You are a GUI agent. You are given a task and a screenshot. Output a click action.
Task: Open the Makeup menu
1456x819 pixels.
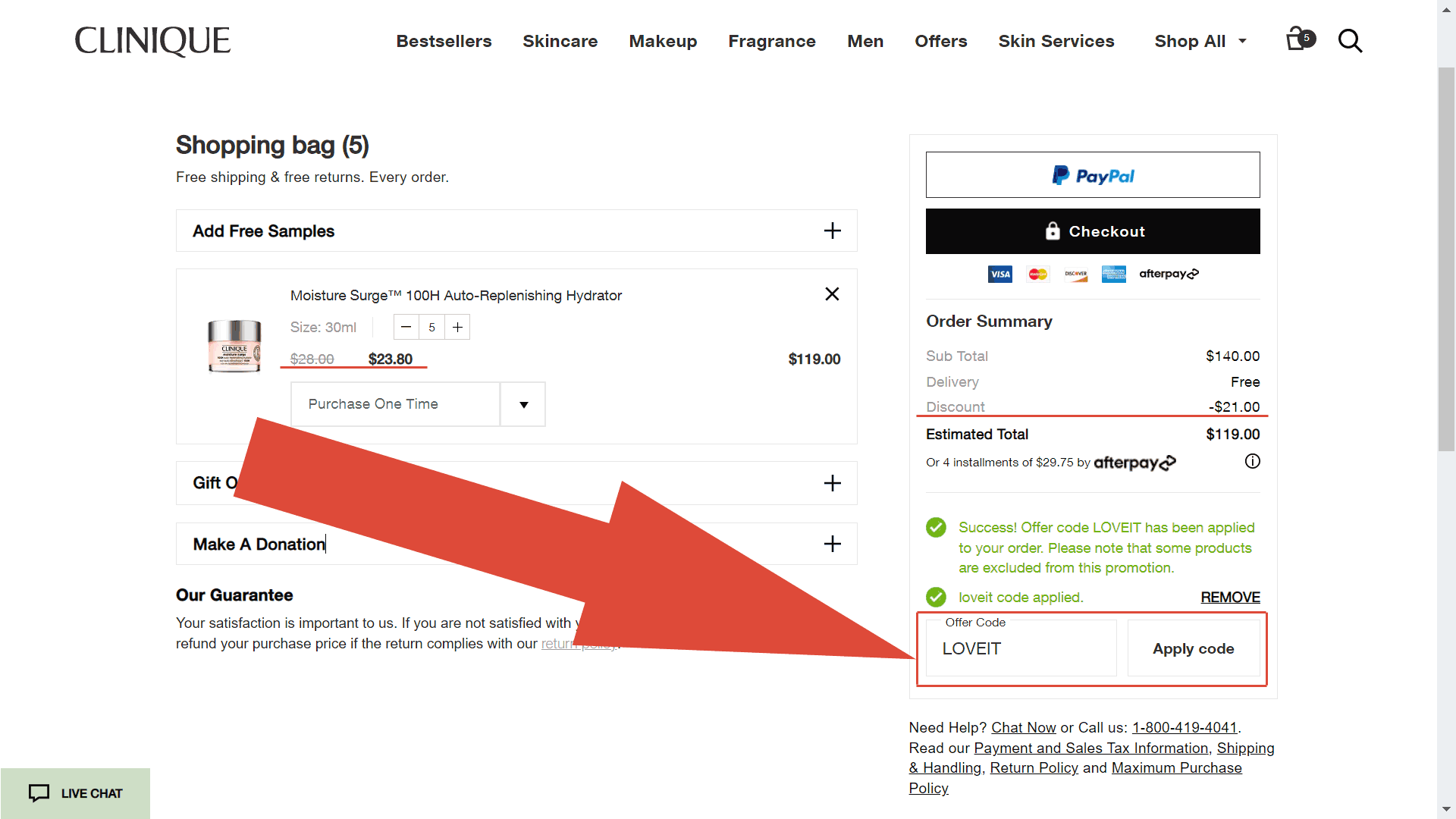[x=663, y=41]
